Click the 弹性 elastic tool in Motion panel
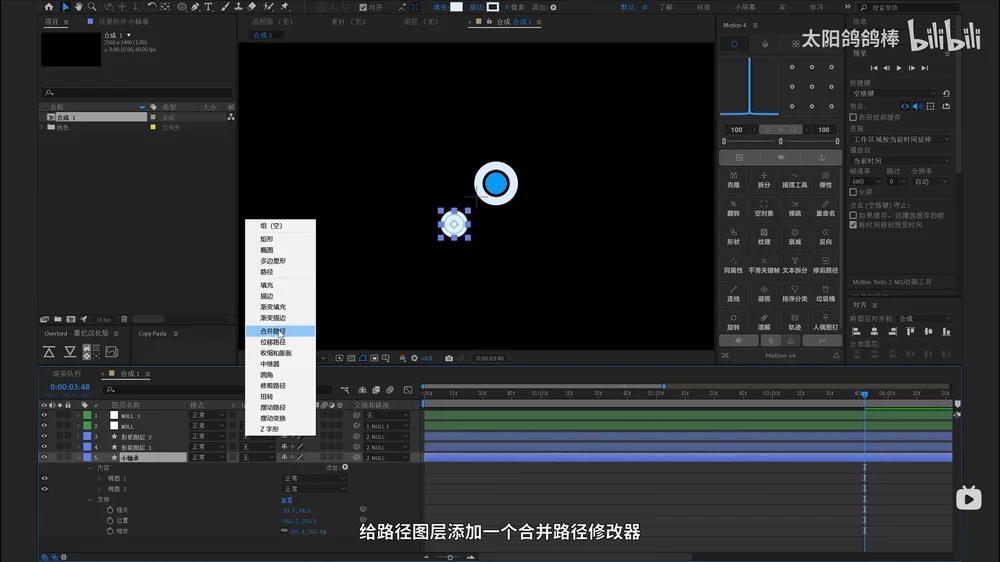1000x562 pixels. (825, 180)
